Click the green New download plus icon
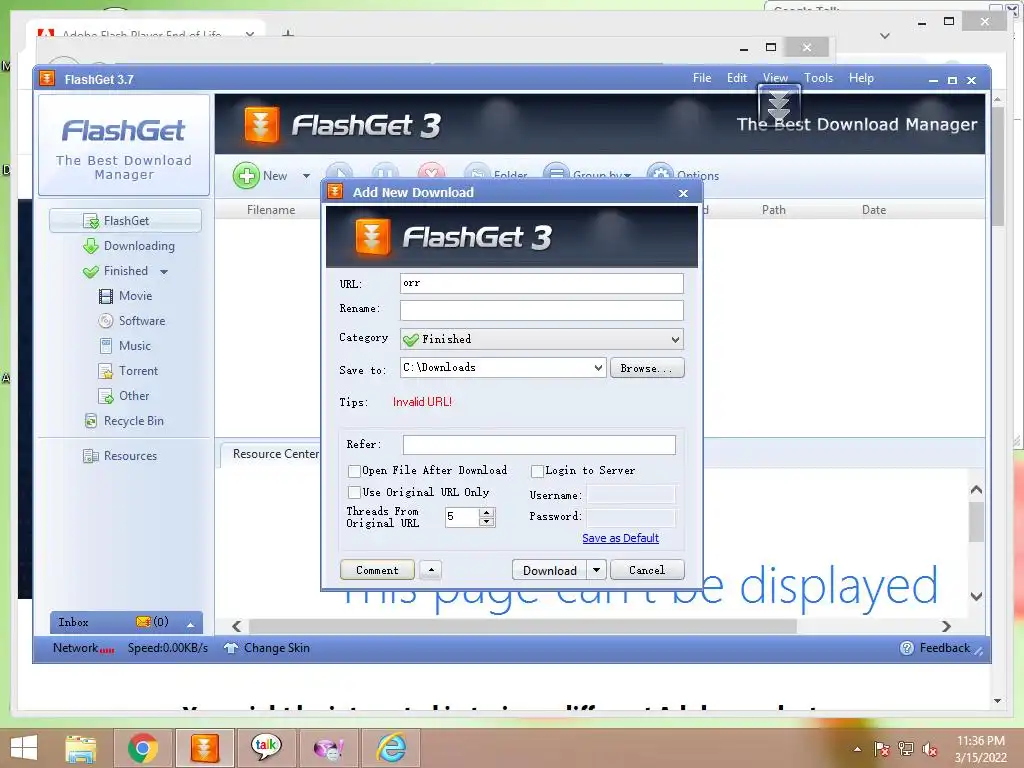 [x=246, y=176]
